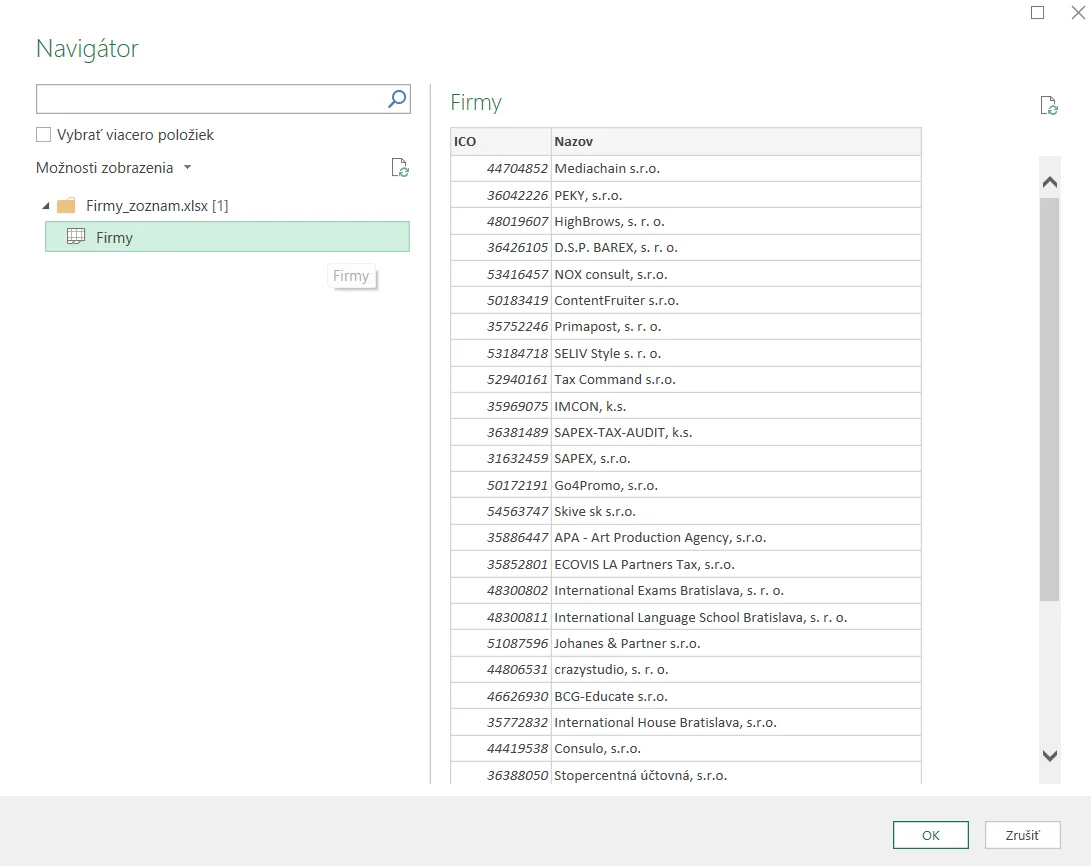
Task: Click the NOX consult, s.r.o. cell
Action: point(736,274)
